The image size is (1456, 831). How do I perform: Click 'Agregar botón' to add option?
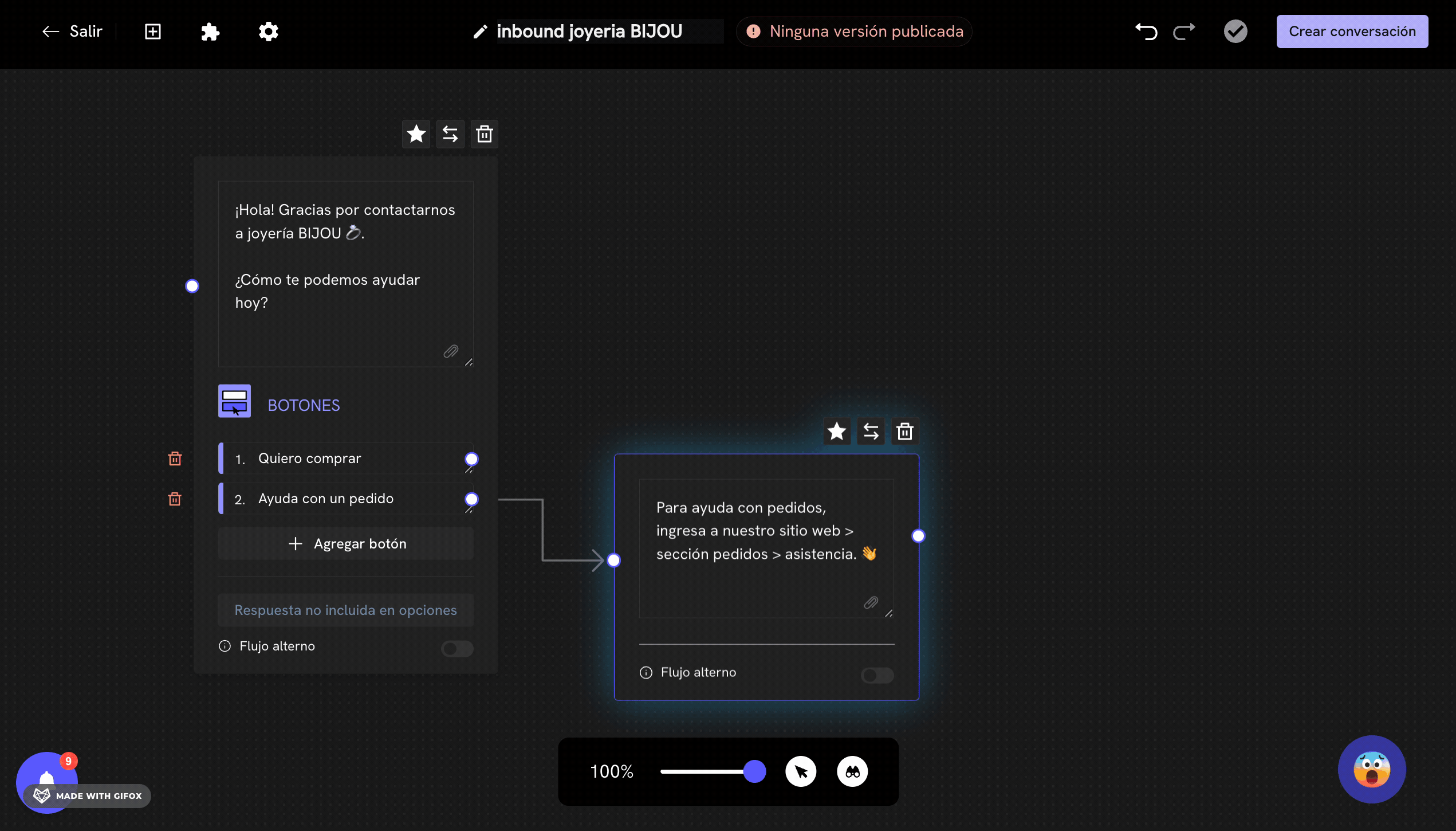pyautogui.click(x=346, y=544)
